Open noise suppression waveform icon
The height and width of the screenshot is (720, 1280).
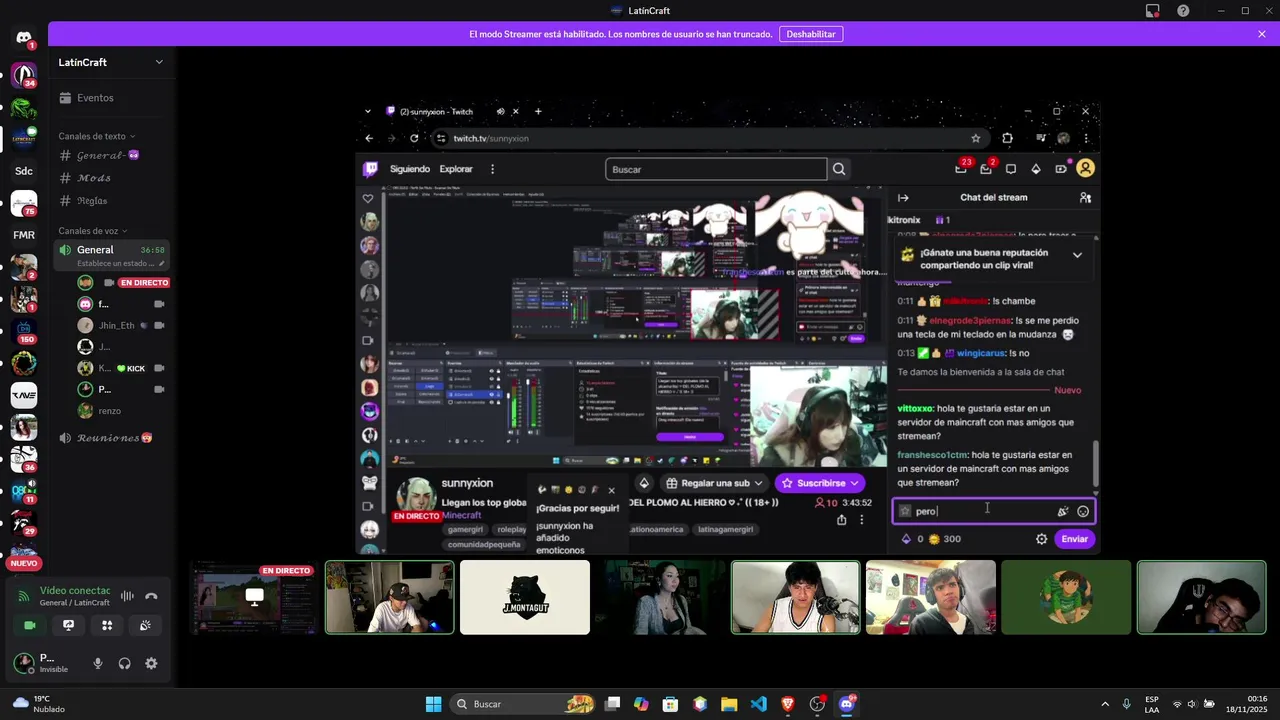click(127, 596)
